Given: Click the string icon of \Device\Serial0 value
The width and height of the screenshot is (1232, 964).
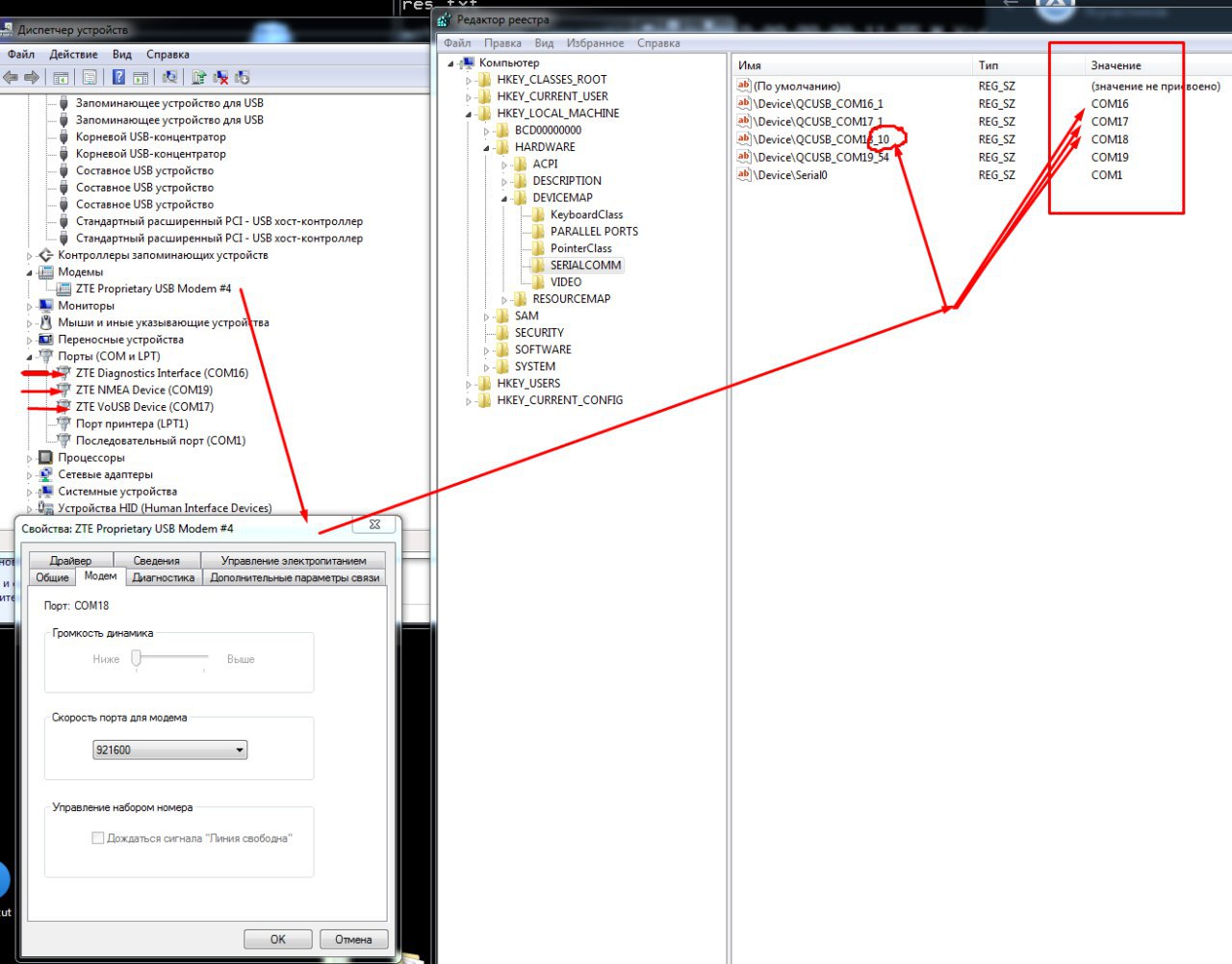Looking at the screenshot, I should point(743,174).
